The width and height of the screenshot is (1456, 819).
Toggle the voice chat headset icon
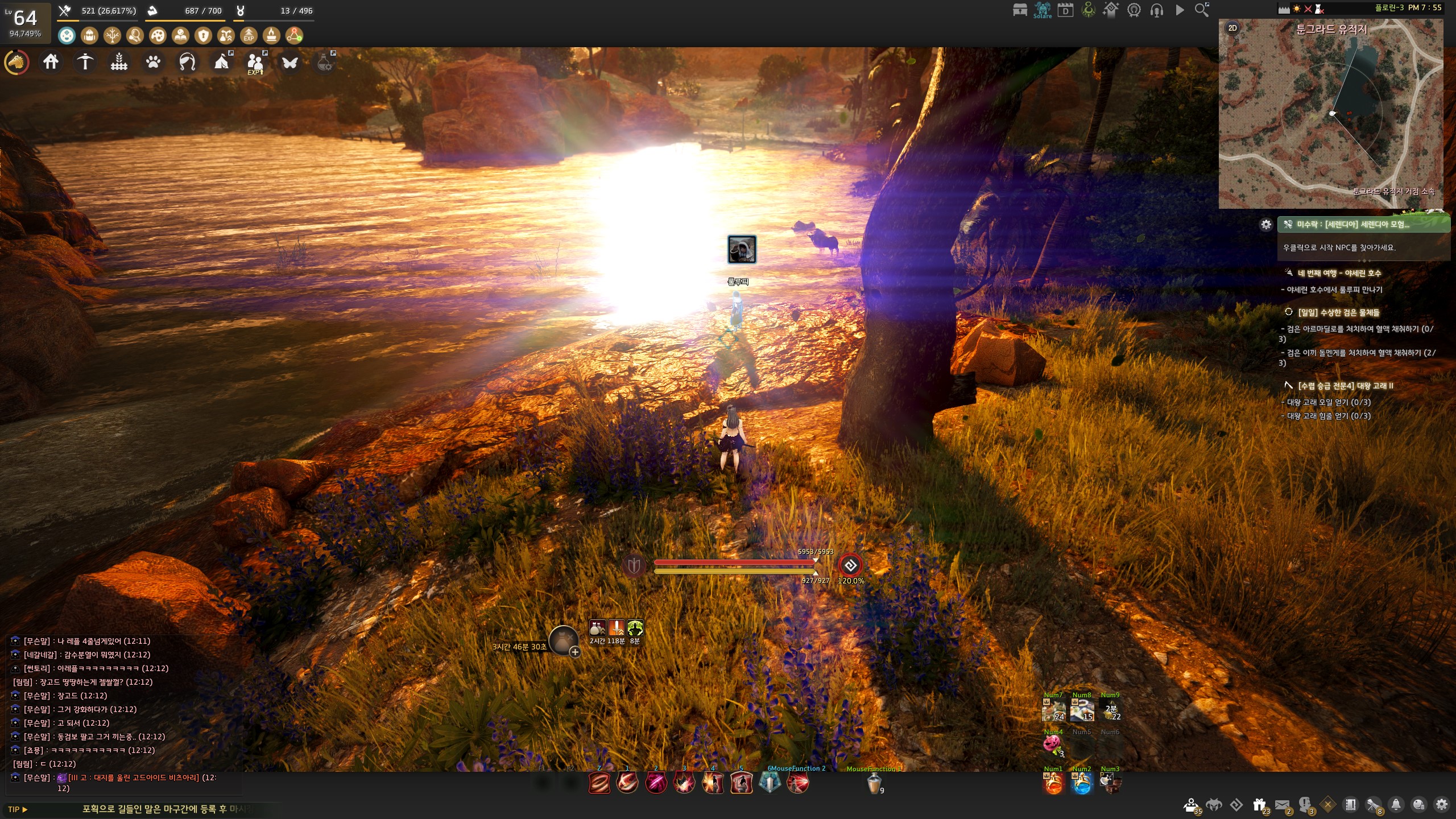coord(1156,10)
